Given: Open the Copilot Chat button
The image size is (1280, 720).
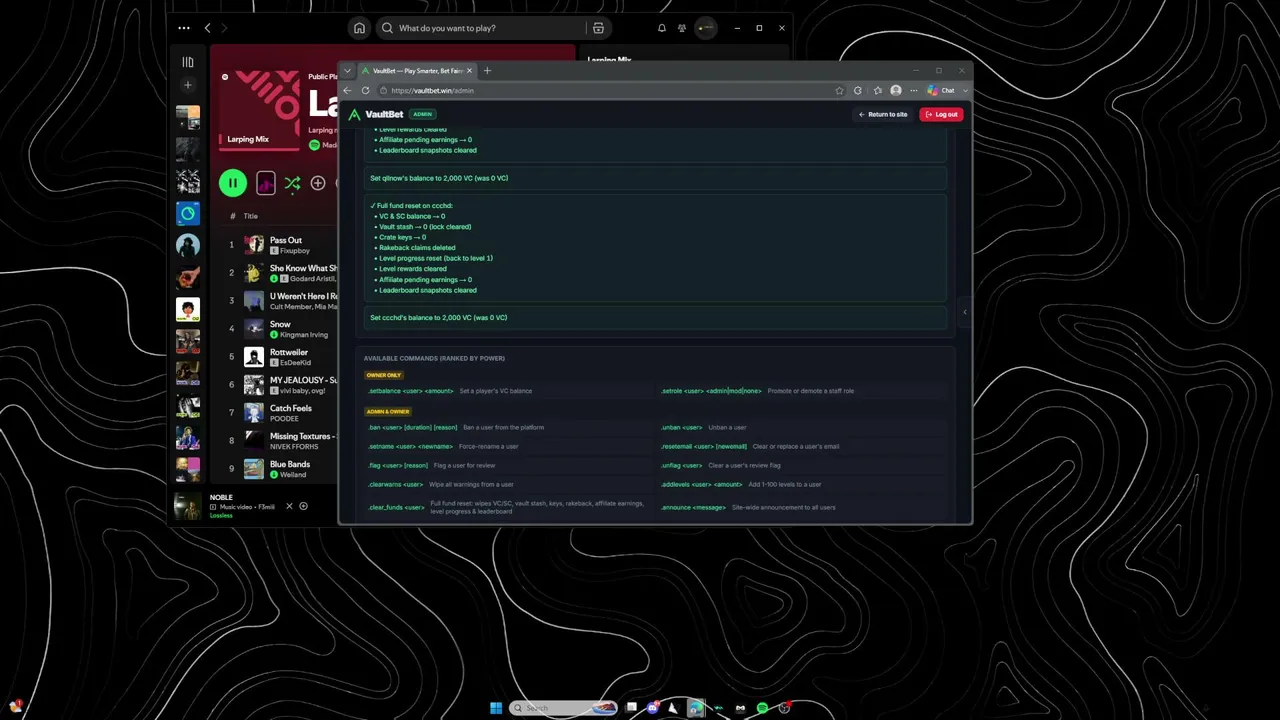Looking at the screenshot, I should tap(942, 90).
